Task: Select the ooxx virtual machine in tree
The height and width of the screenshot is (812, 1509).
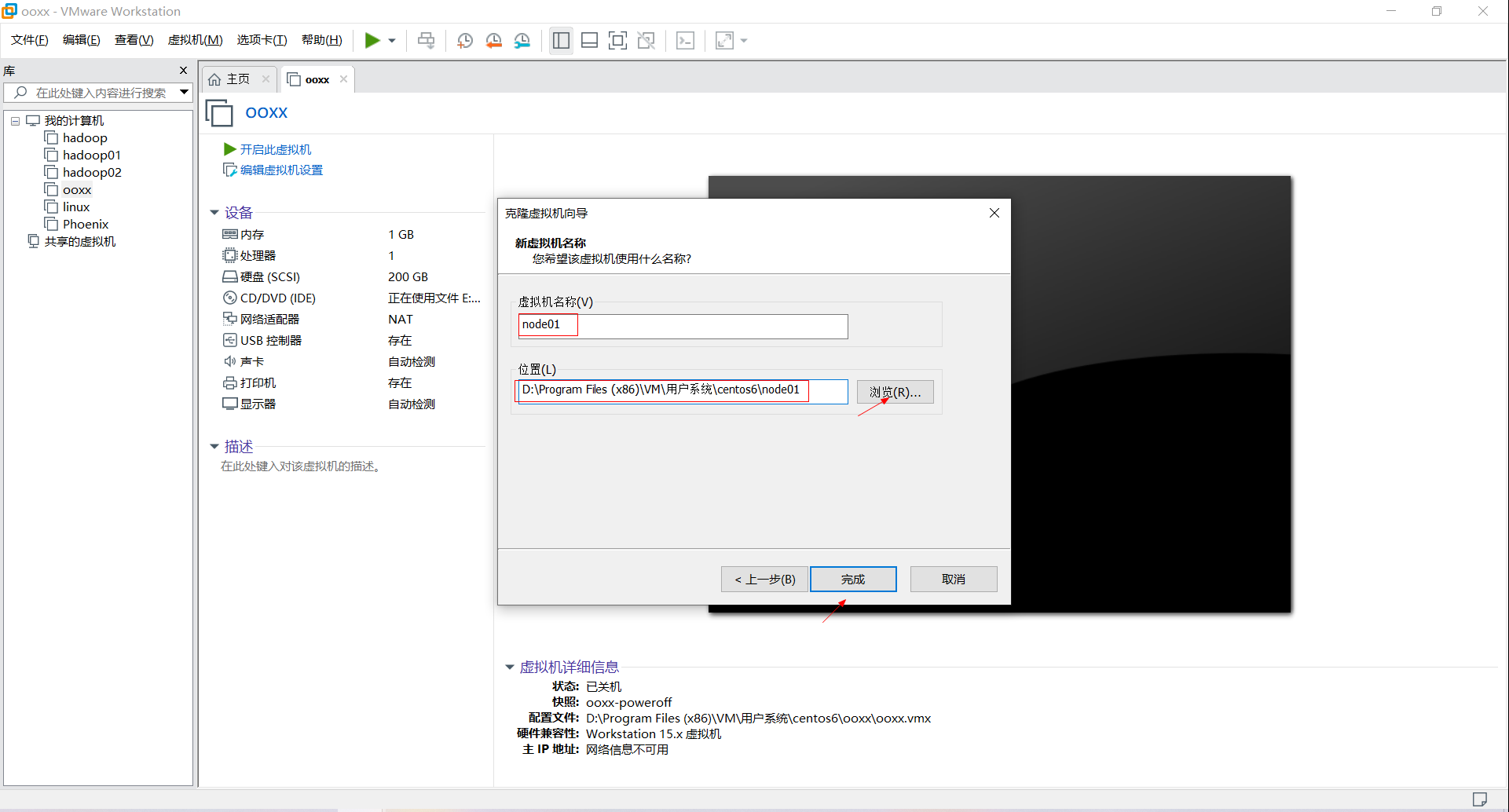Action: (77, 189)
